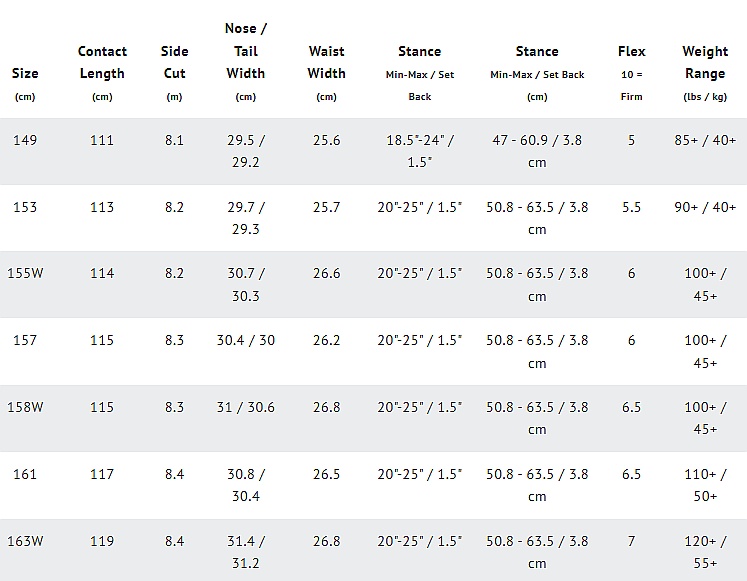Select the 163W size cell

(25, 541)
